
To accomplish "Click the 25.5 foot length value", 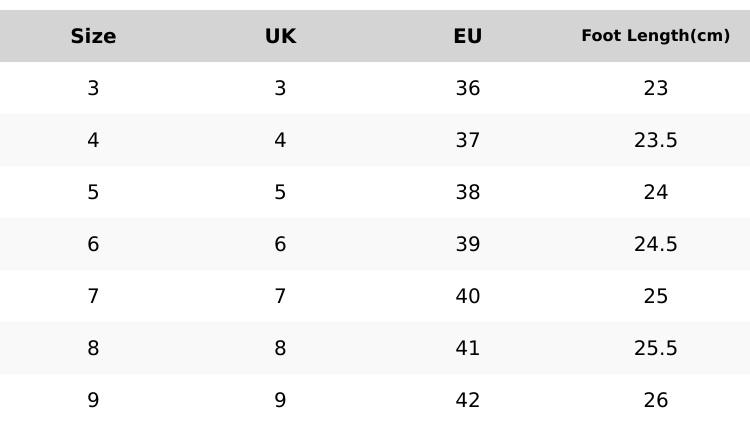I will pyautogui.click(x=656, y=348).
